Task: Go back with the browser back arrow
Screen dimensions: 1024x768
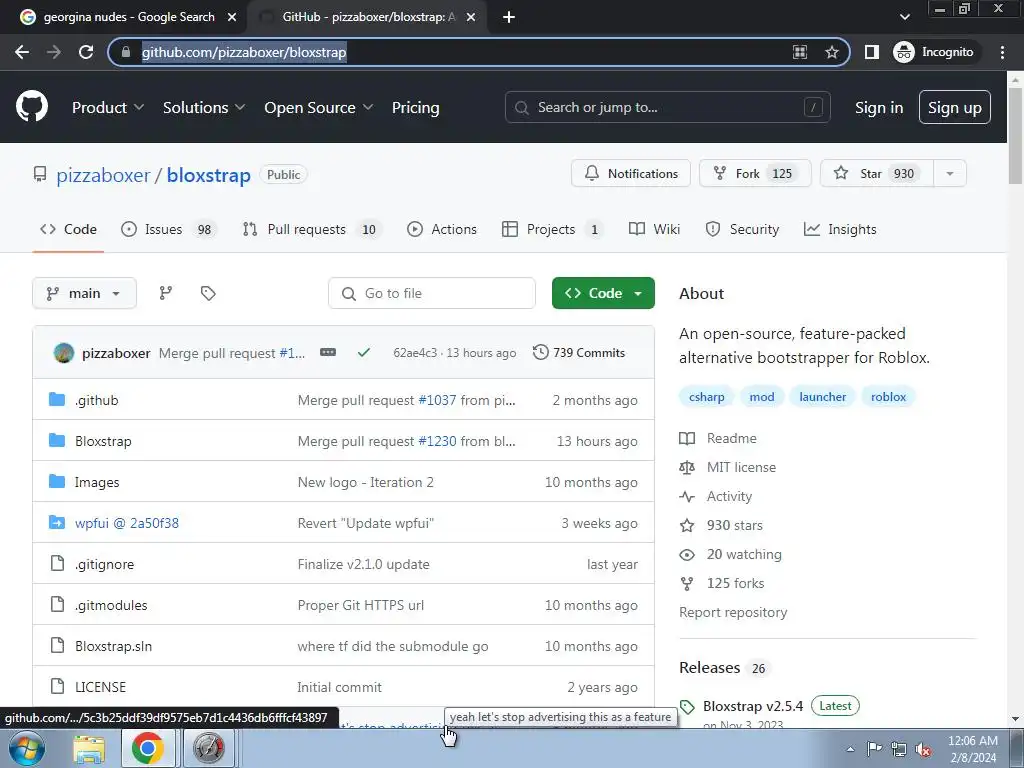Action: [22, 52]
